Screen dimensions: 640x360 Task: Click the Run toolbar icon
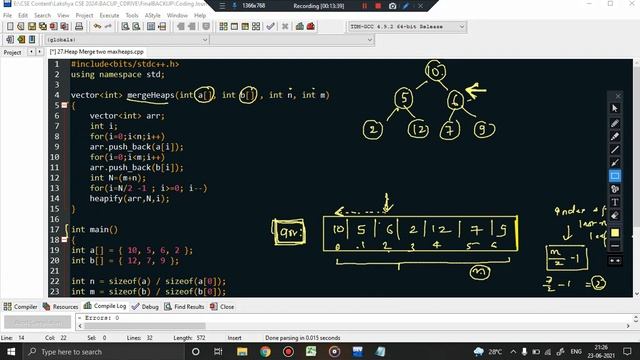point(234,26)
